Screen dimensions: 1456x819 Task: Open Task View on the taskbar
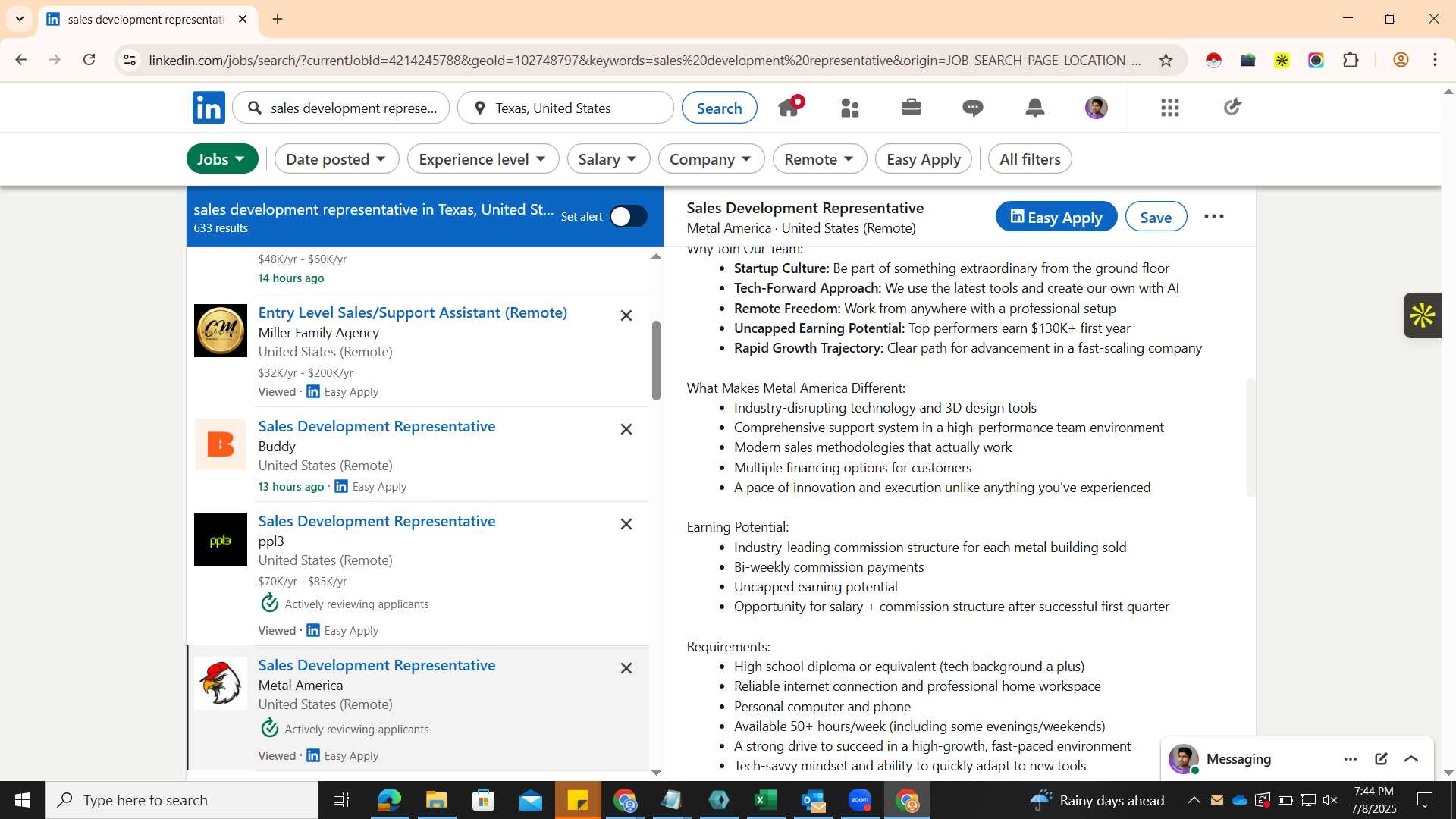click(x=341, y=800)
